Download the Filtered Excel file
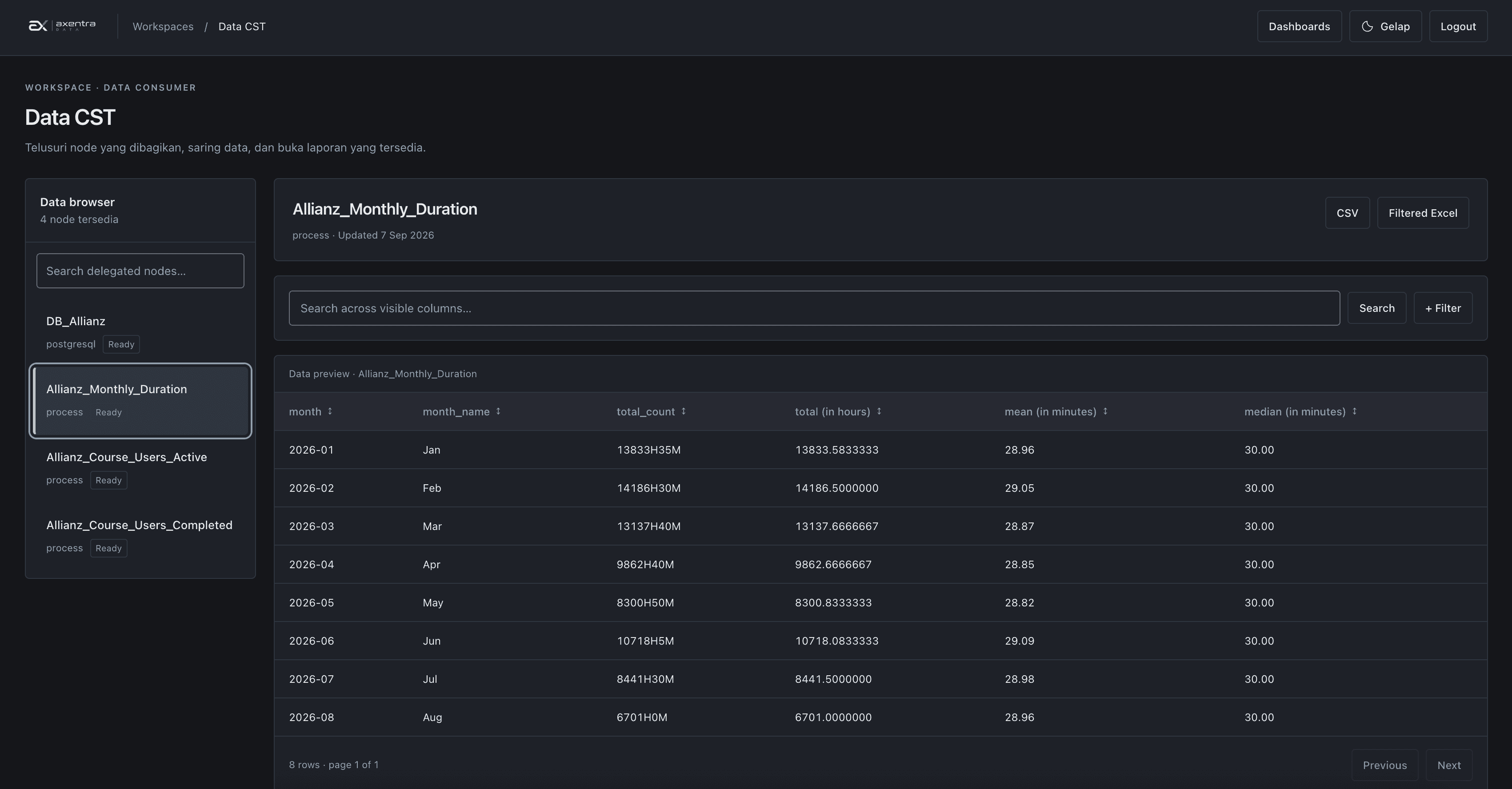 point(1423,213)
